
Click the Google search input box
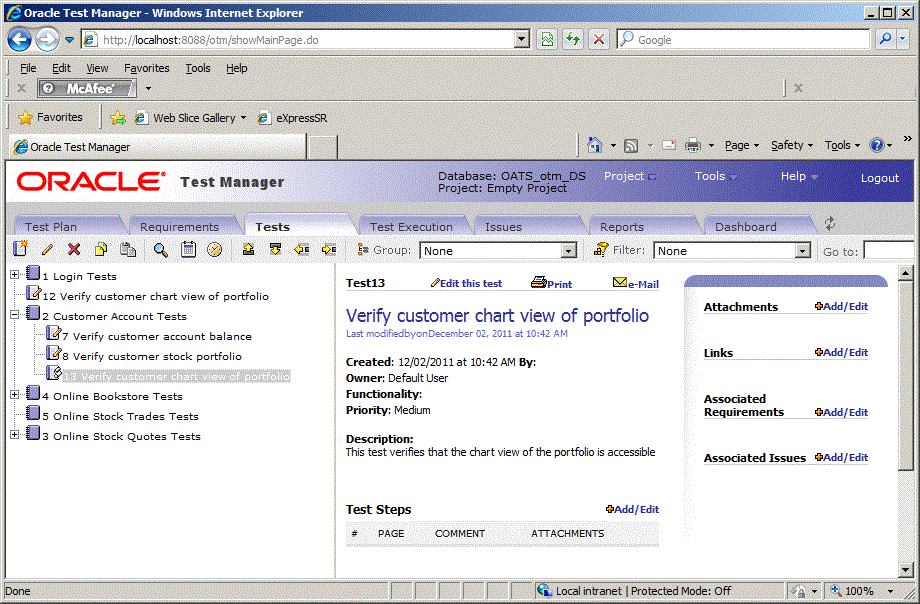[x=743, y=39]
